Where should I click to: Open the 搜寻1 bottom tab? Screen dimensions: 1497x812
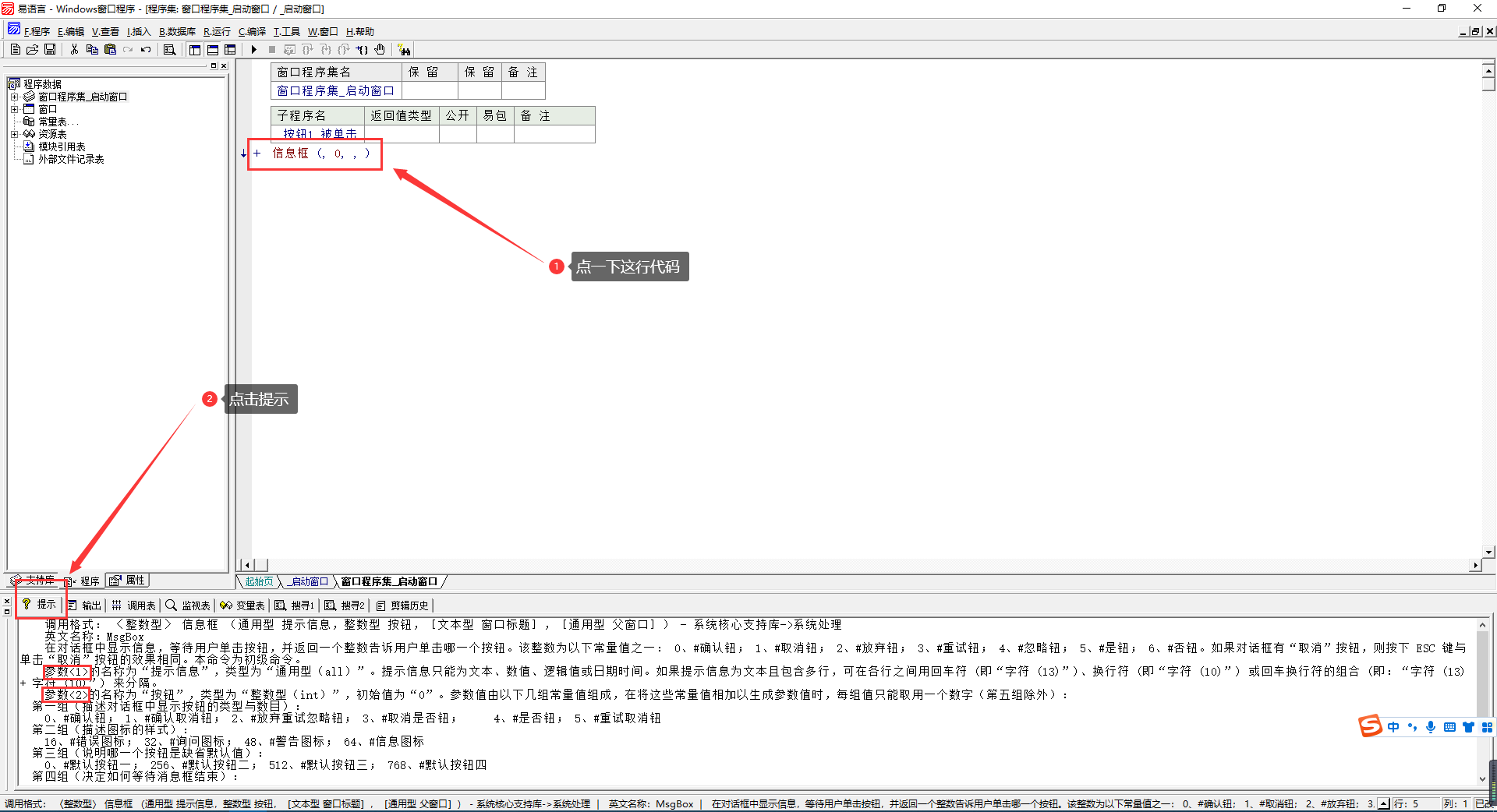294,605
